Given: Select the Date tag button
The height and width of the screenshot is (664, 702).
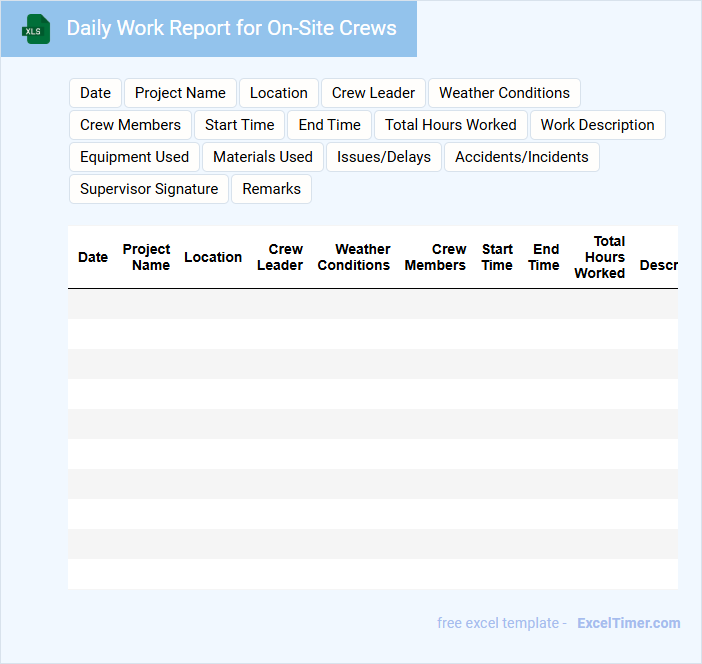Looking at the screenshot, I should (95, 93).
